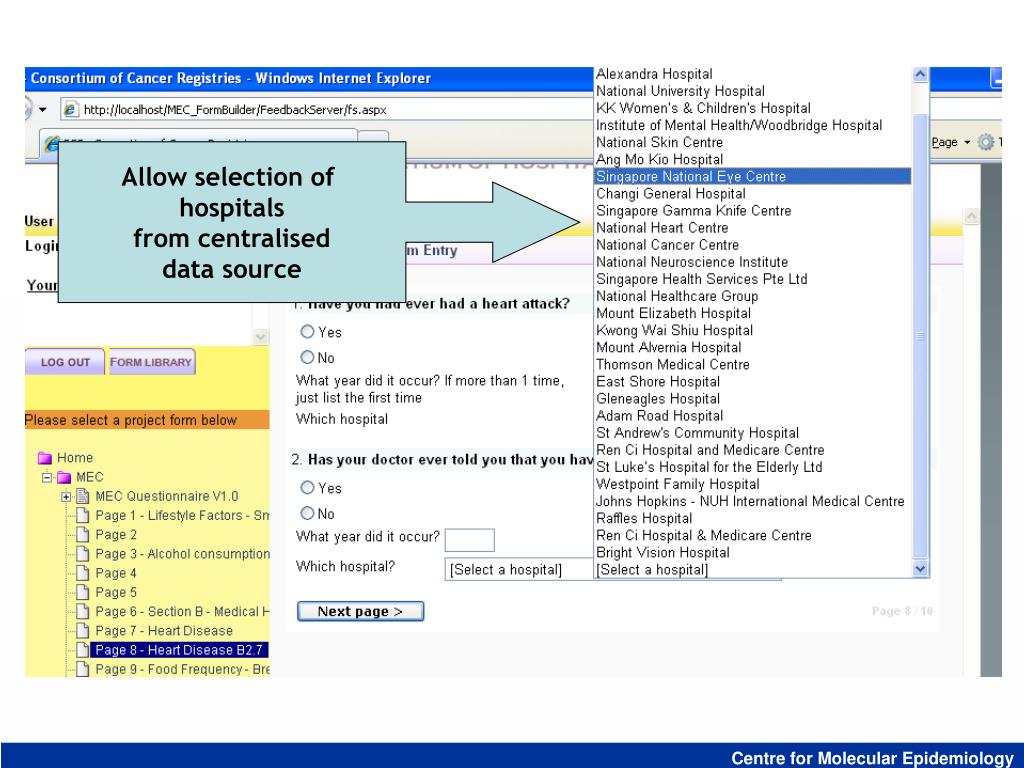The height and width of the screenshot is (768, 1024).
Task: Select Singapore Health Services Pte Ltd
Action: (701, 279)
